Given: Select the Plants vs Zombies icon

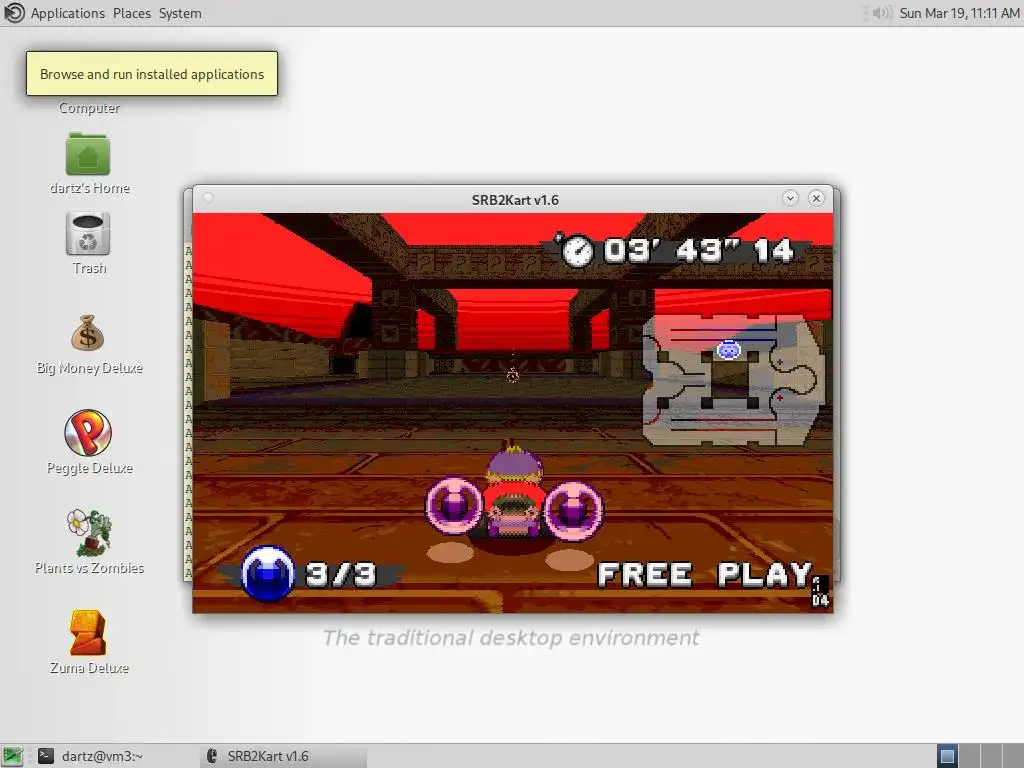Looking at the screenshot, I should (x=88, y=532).
